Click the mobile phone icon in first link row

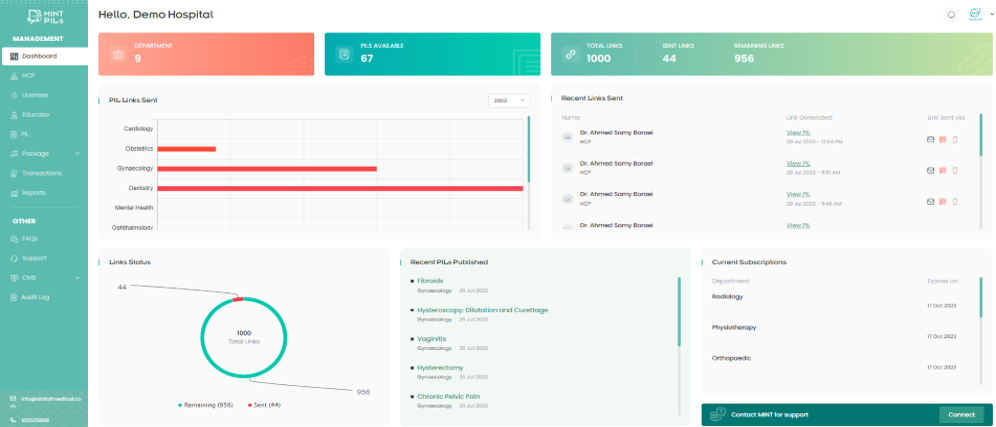(x=954, y=139)
